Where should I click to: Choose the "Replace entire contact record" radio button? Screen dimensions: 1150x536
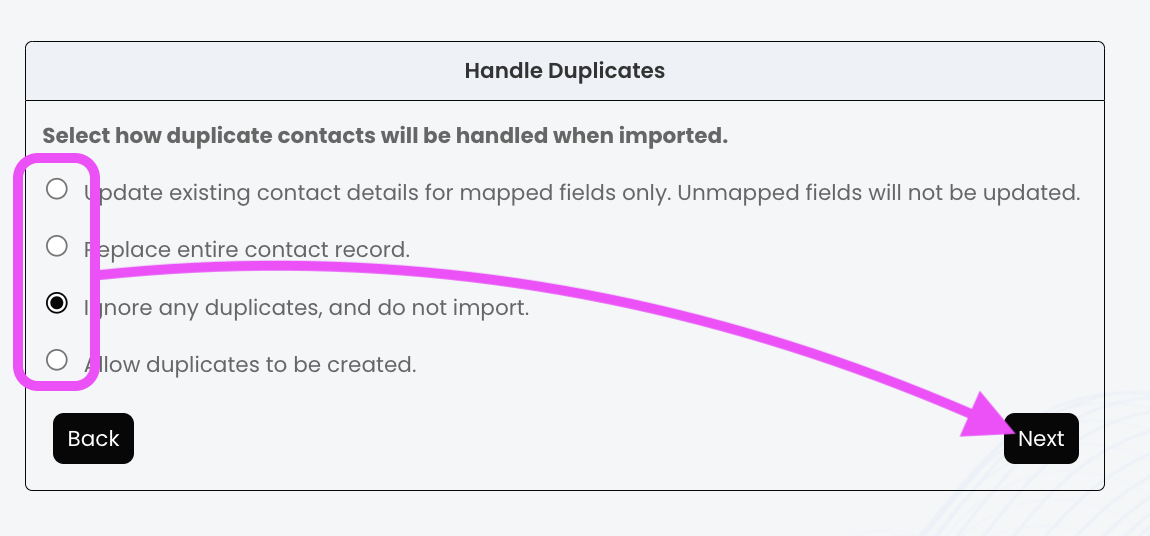pos(57,246)
